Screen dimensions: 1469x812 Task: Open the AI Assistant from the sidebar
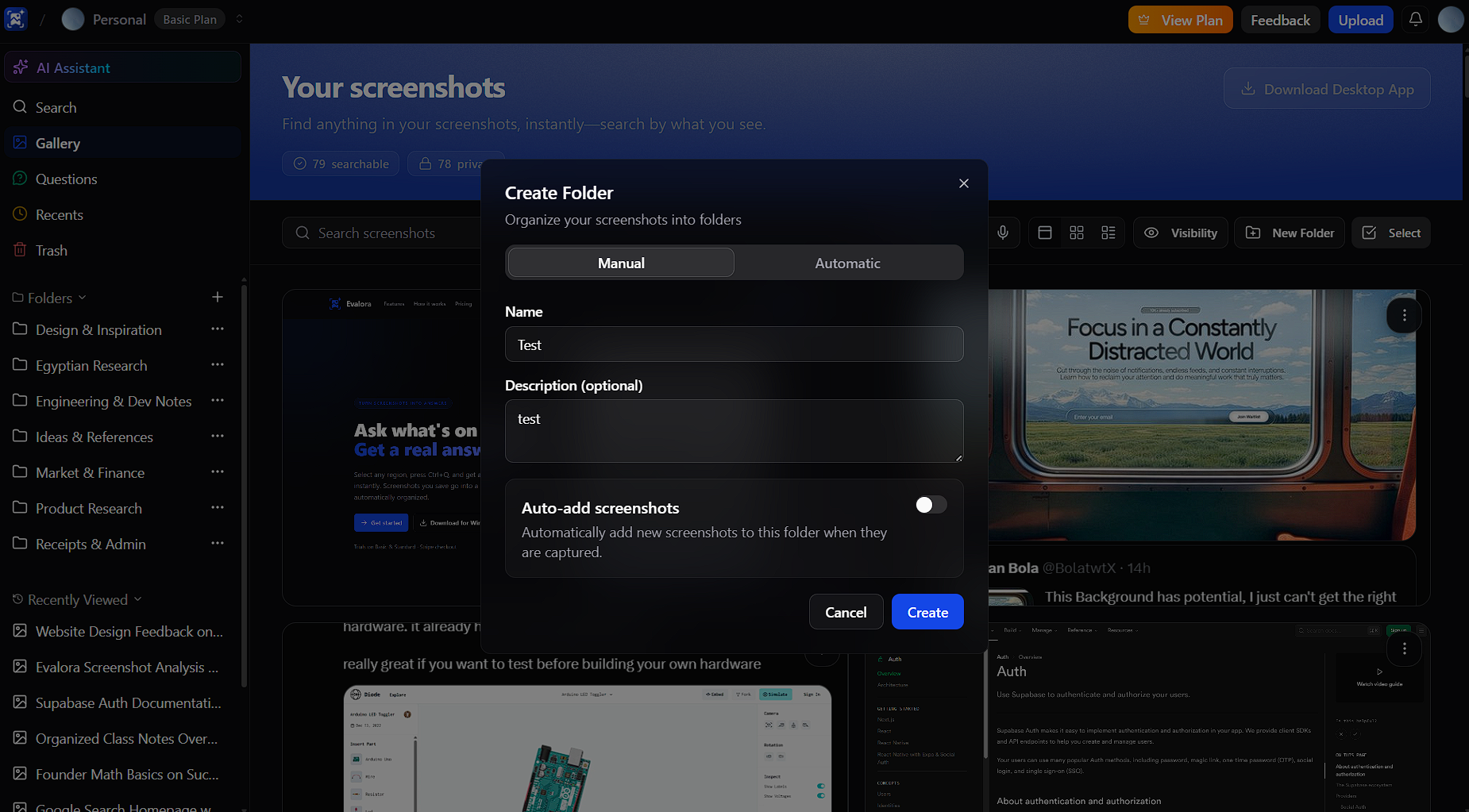(73, 67)
